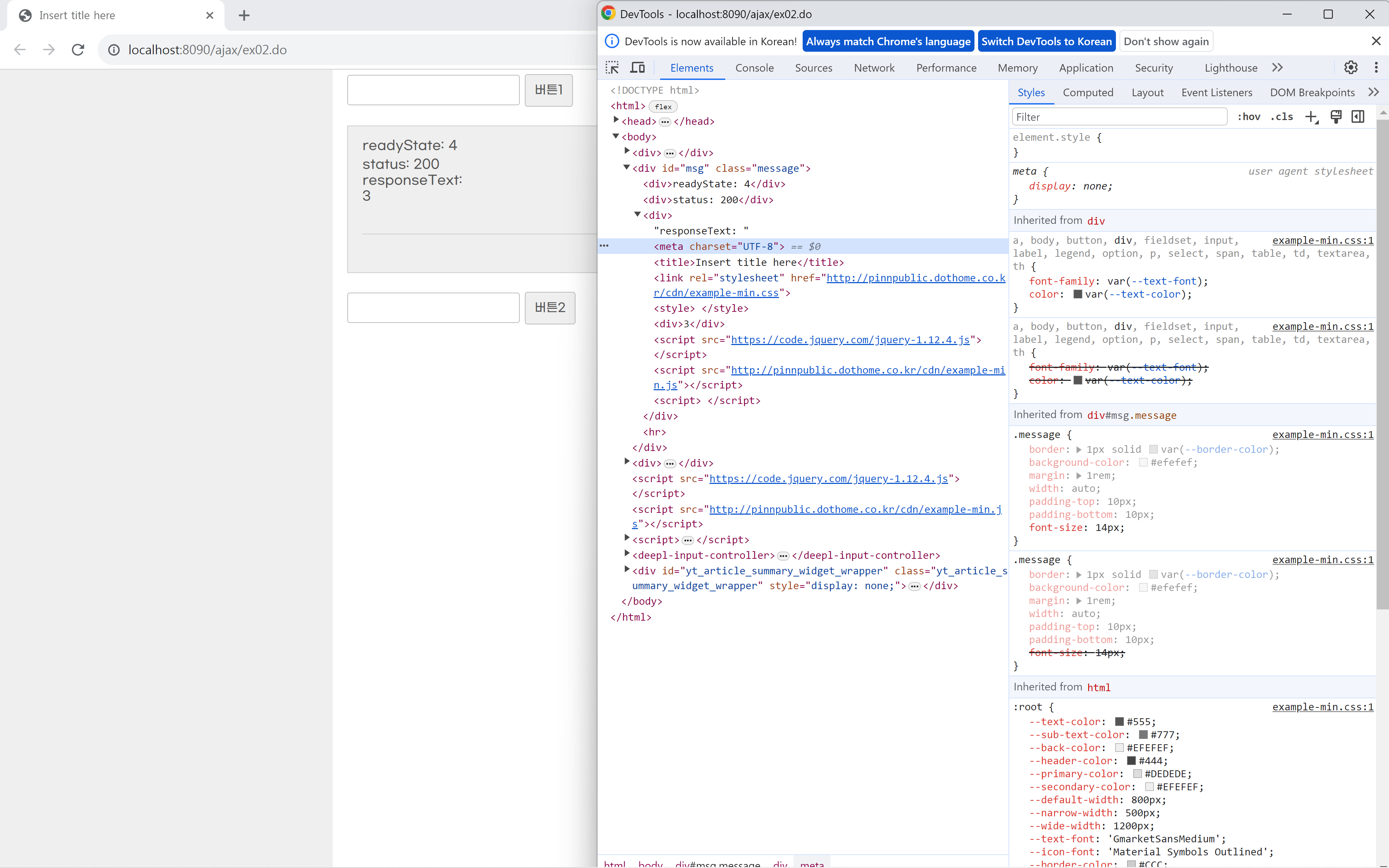Open the DevTools three-dot customize menu
The image size is (1389, 868).
pos(1376,68)
